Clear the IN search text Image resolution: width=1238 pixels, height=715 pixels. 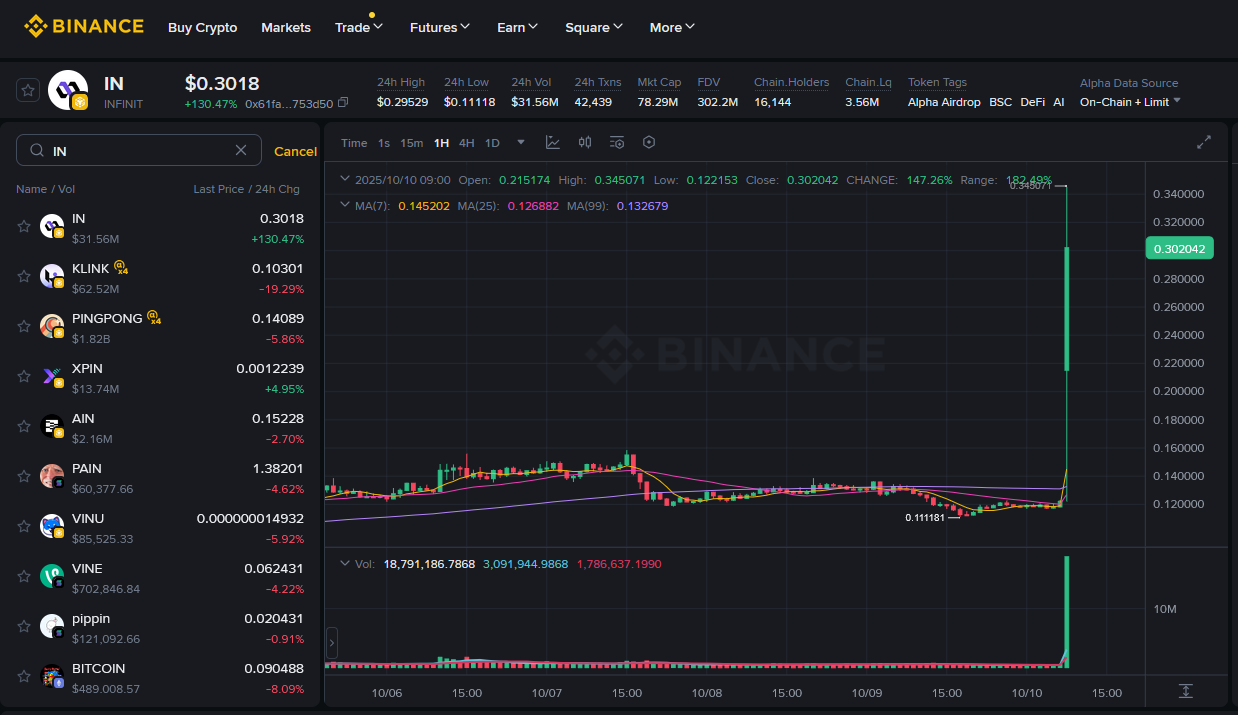tap(241, 150)
